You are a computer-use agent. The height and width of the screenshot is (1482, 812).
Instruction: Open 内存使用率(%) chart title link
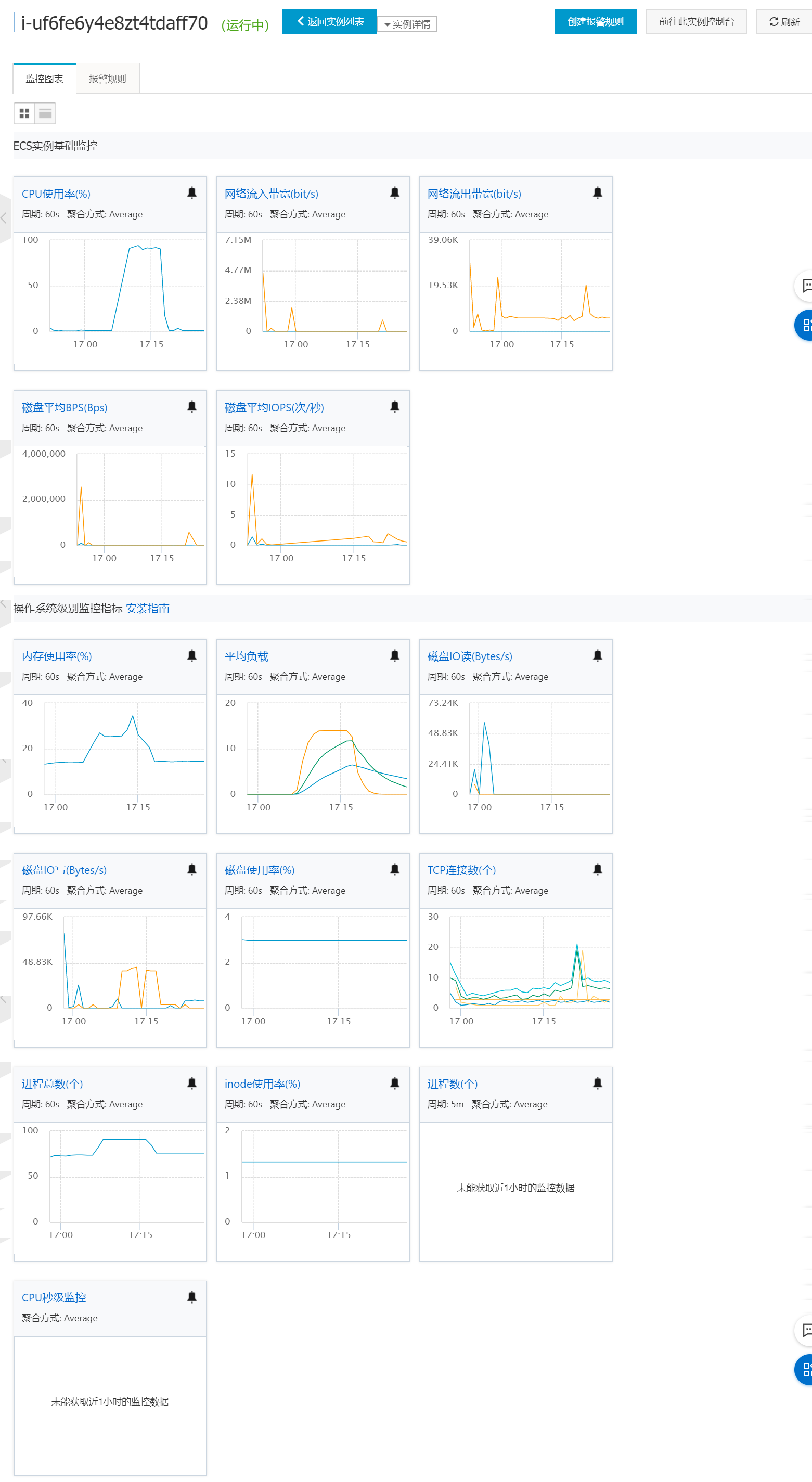pos(56,656)
